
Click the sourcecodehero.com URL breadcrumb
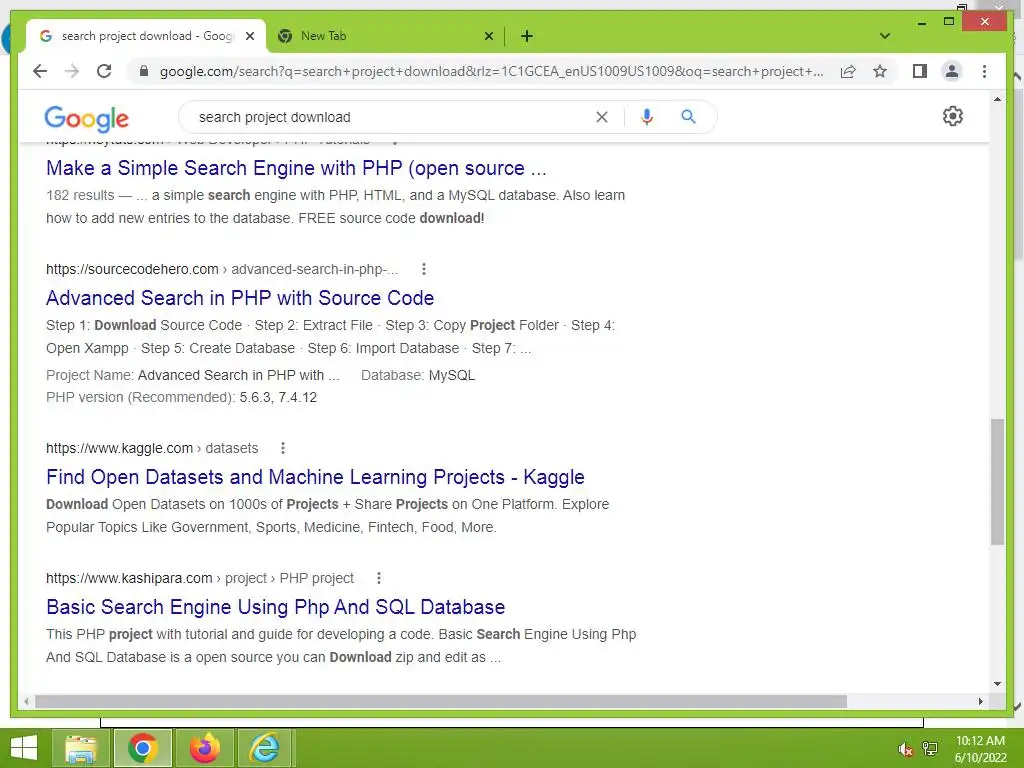pos(221,269)
